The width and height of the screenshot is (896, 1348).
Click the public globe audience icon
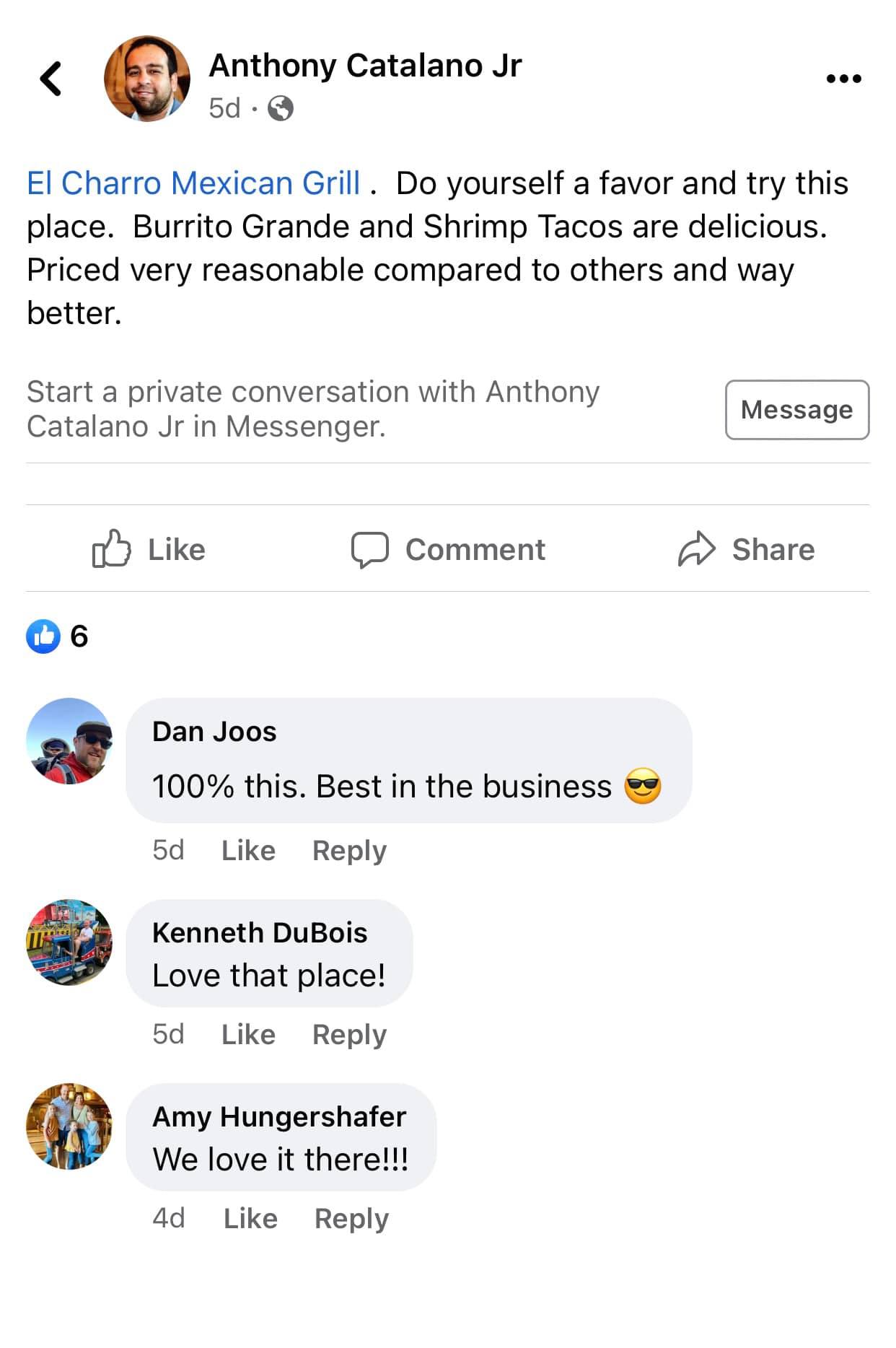280,109
